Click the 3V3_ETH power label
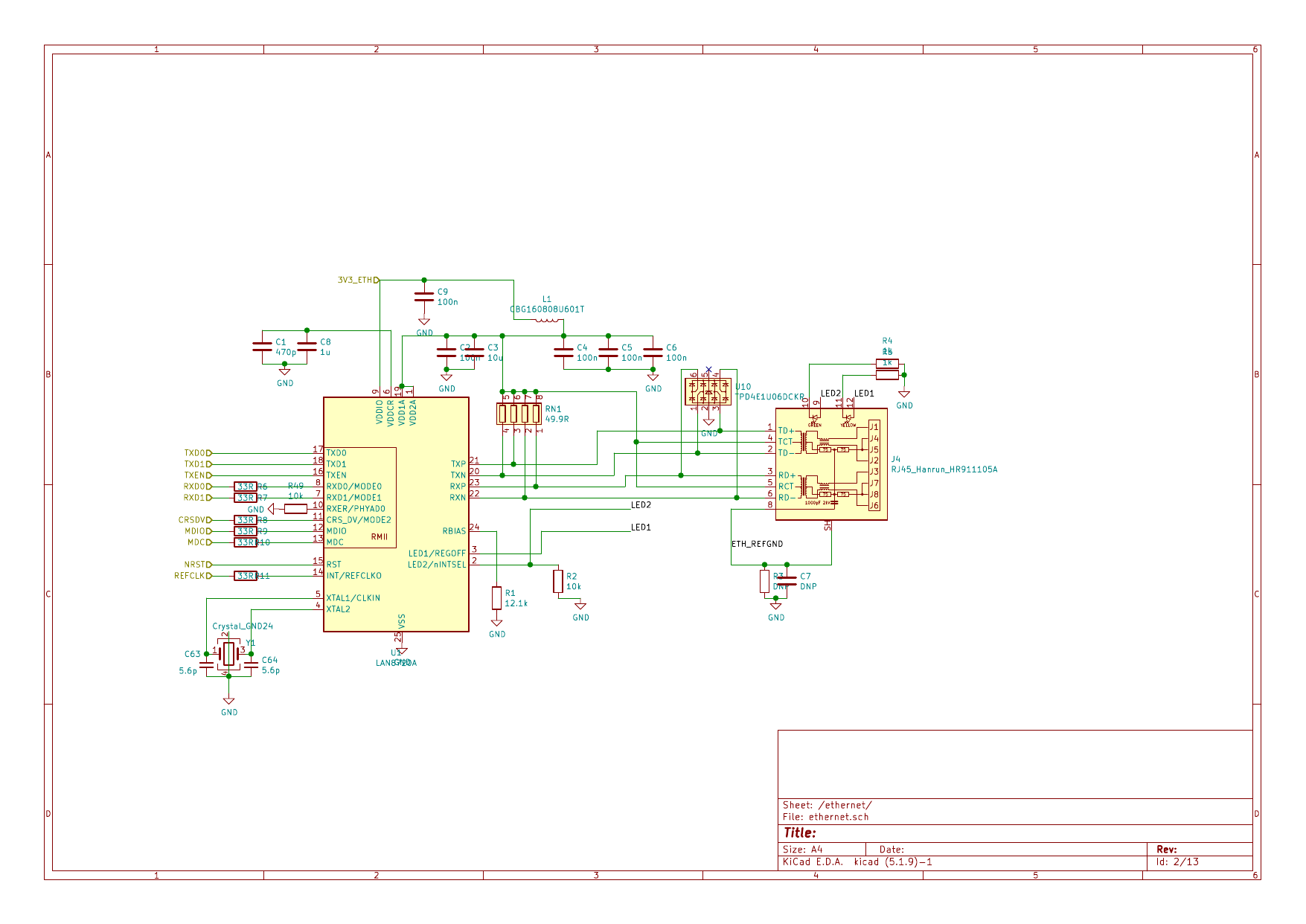The image size is (1306, 924). click(x=357, y=280)
